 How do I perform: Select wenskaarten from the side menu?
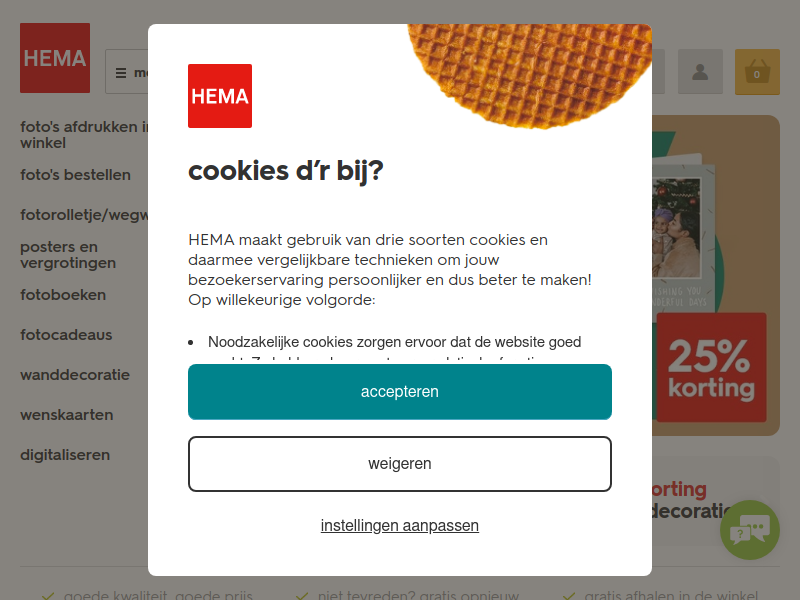(67, 415)
